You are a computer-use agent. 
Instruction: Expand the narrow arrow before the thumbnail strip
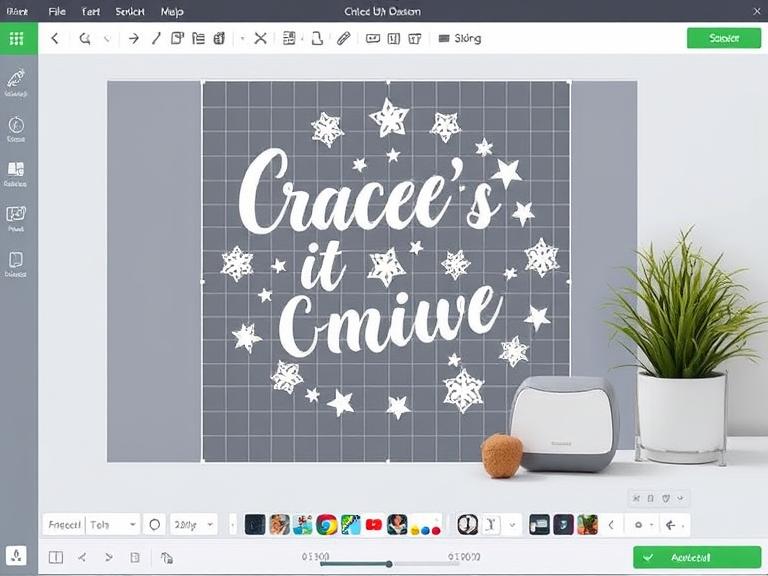233,525
